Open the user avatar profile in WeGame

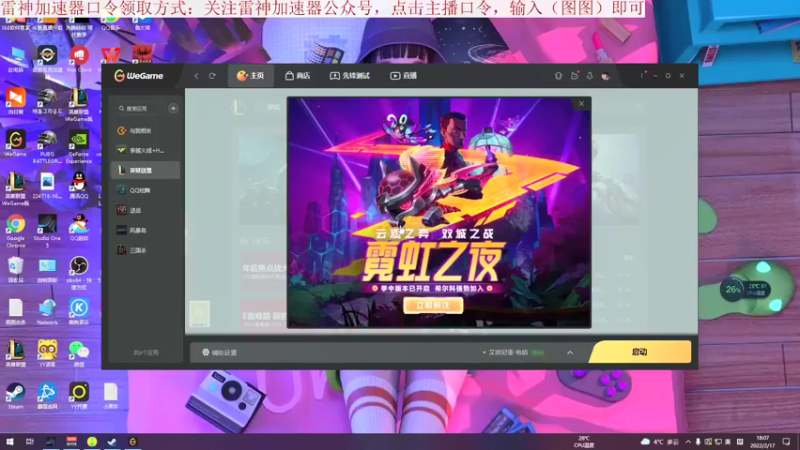click(x=606, y=76)
